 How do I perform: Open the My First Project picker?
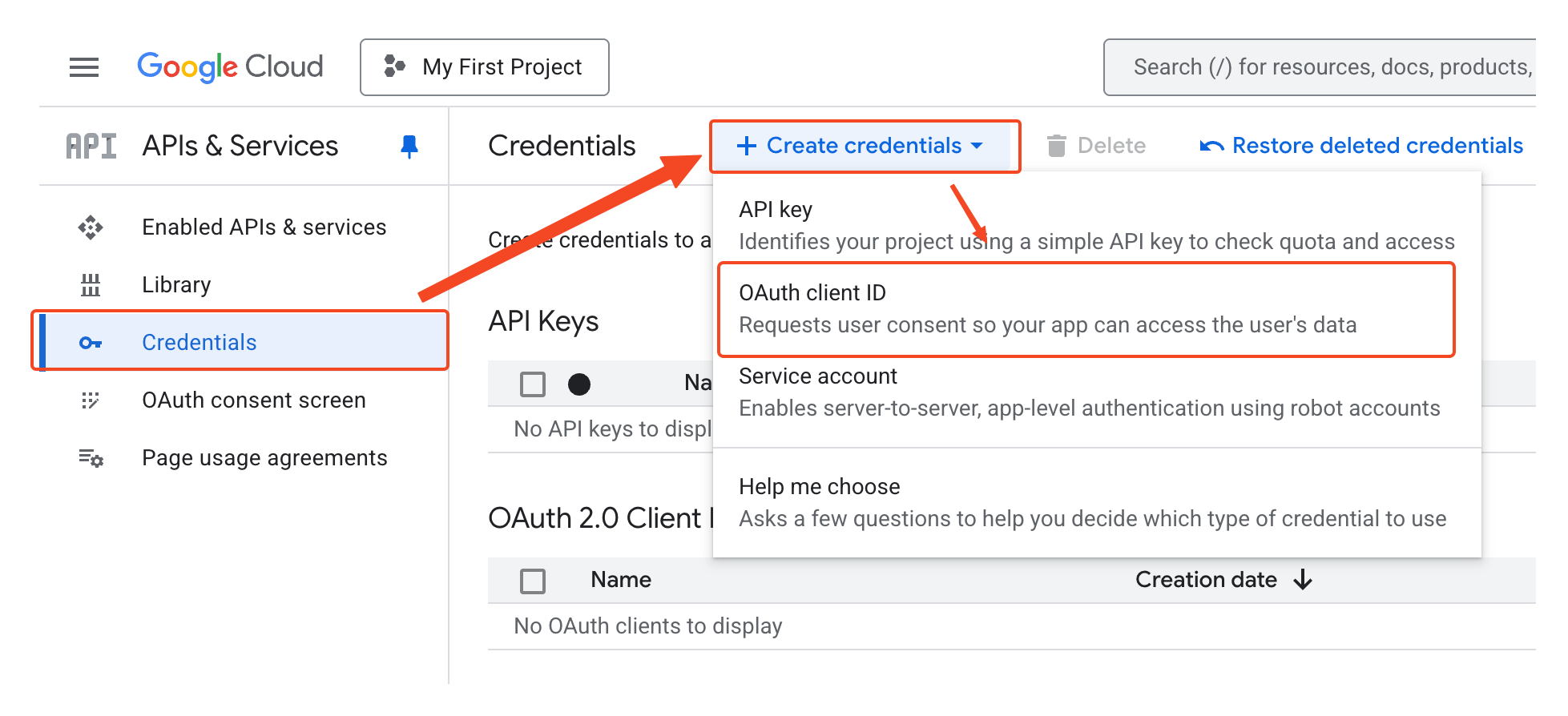[x=484, y=66]
